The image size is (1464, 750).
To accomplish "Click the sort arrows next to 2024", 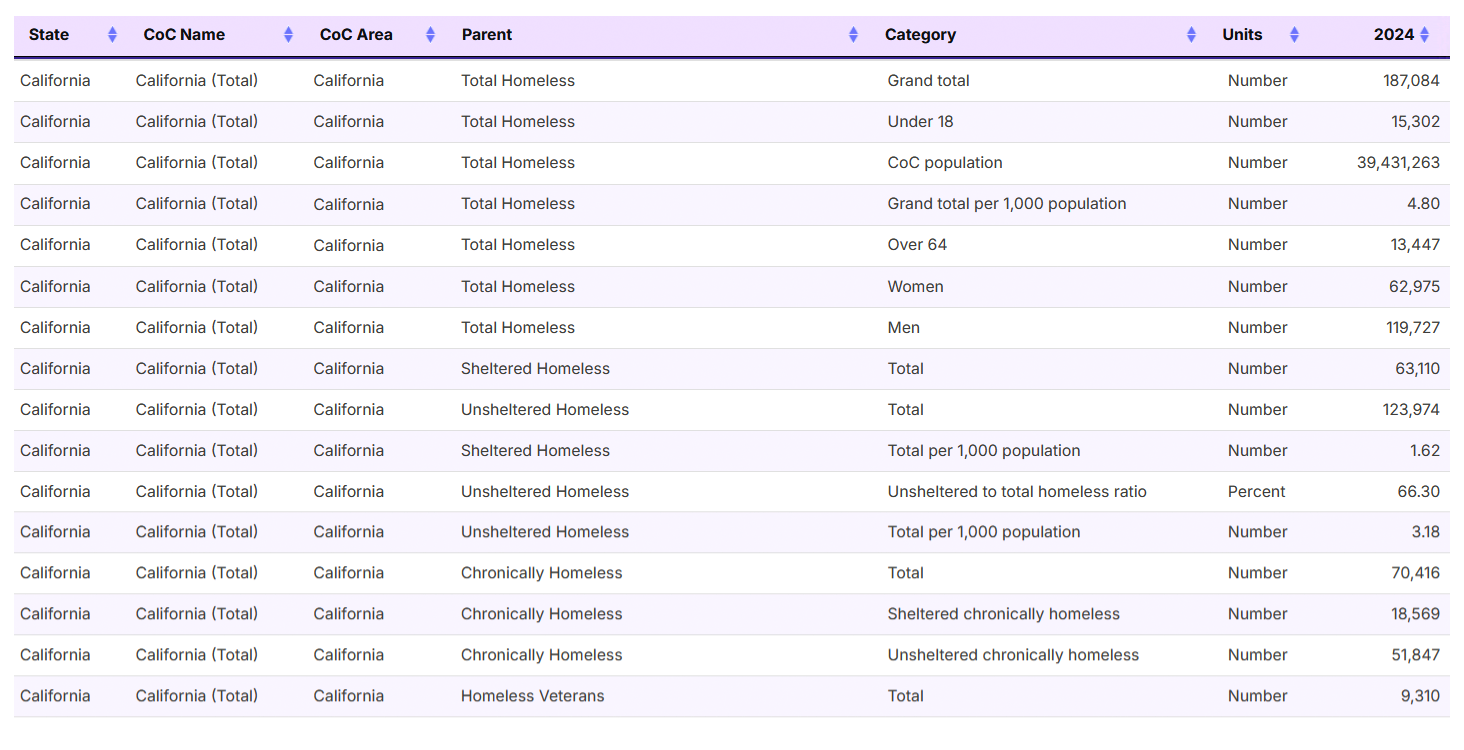I will coord(1425,35).
